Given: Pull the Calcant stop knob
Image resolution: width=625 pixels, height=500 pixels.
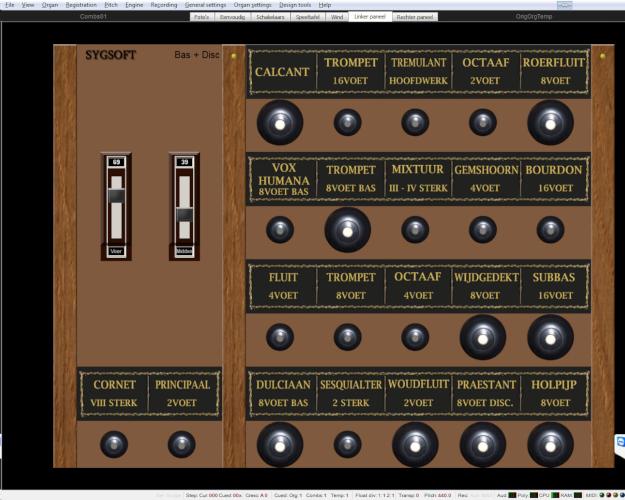Looking at the screenshot, I should coord(279,122).
